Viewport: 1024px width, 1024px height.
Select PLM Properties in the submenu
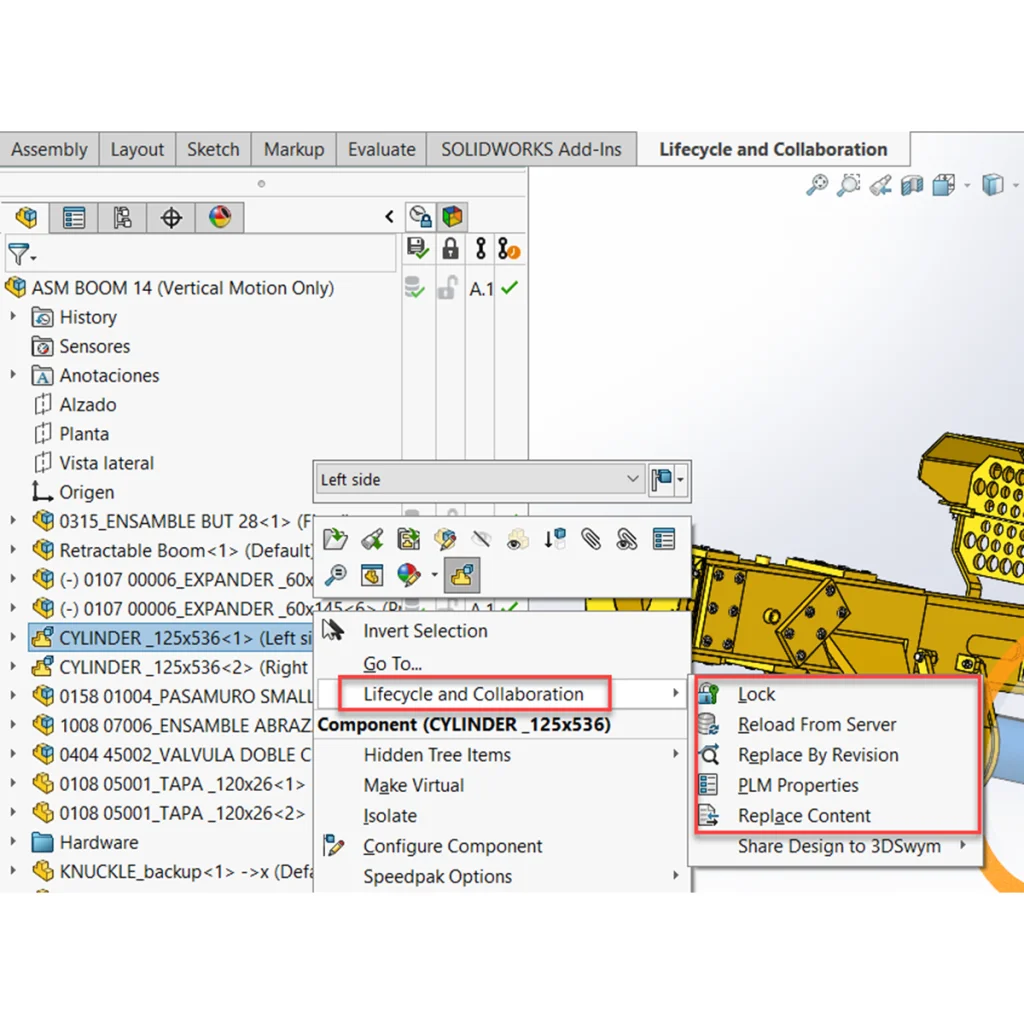[798, 785]
